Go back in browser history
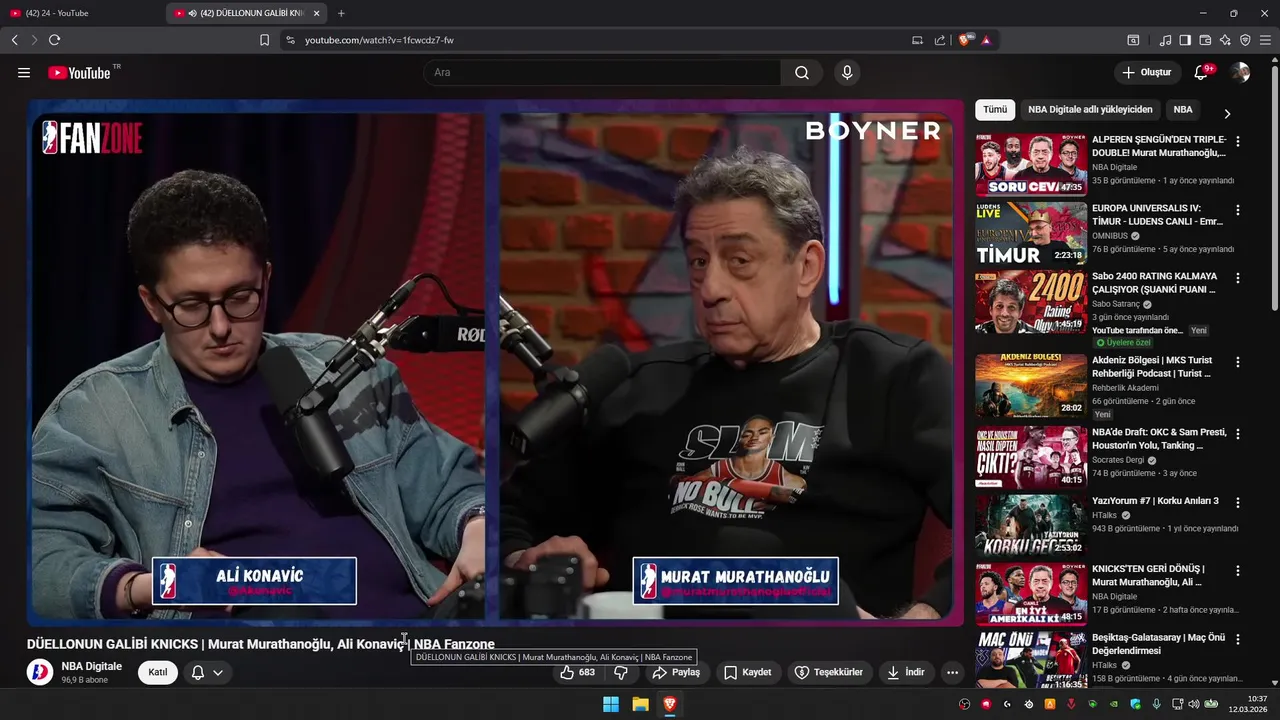Viewport: 1280px width, 720px height. click(14, 40)
